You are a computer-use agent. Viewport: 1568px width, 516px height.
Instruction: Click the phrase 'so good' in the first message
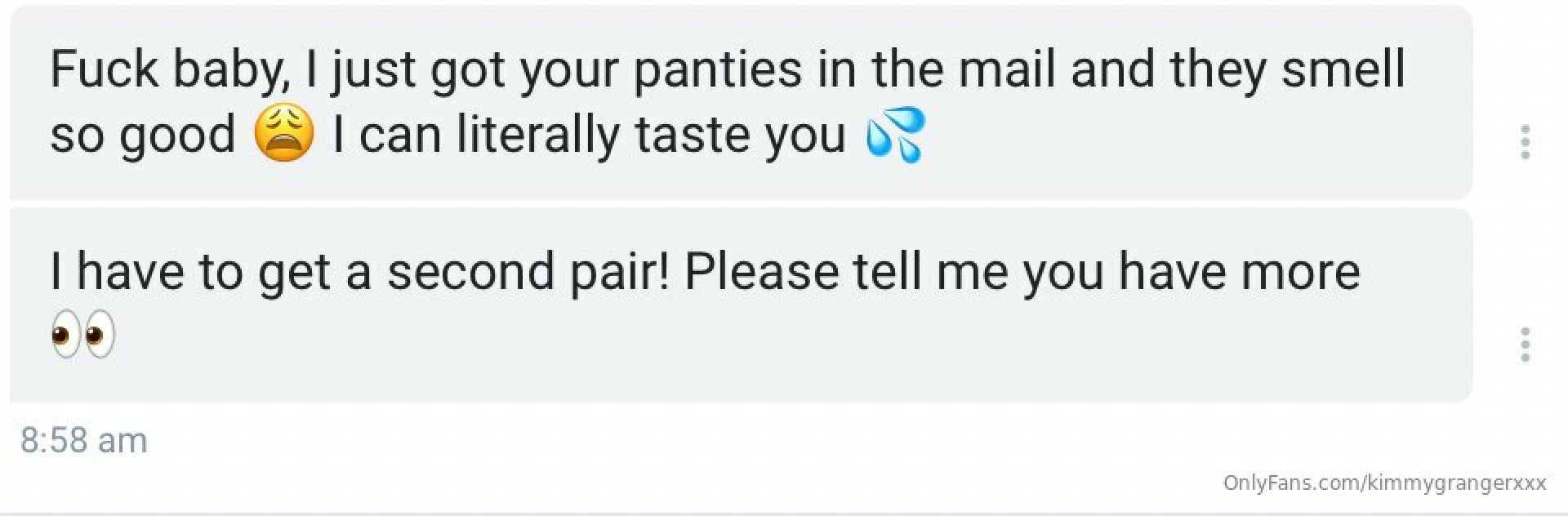click(x=142, y=136)
